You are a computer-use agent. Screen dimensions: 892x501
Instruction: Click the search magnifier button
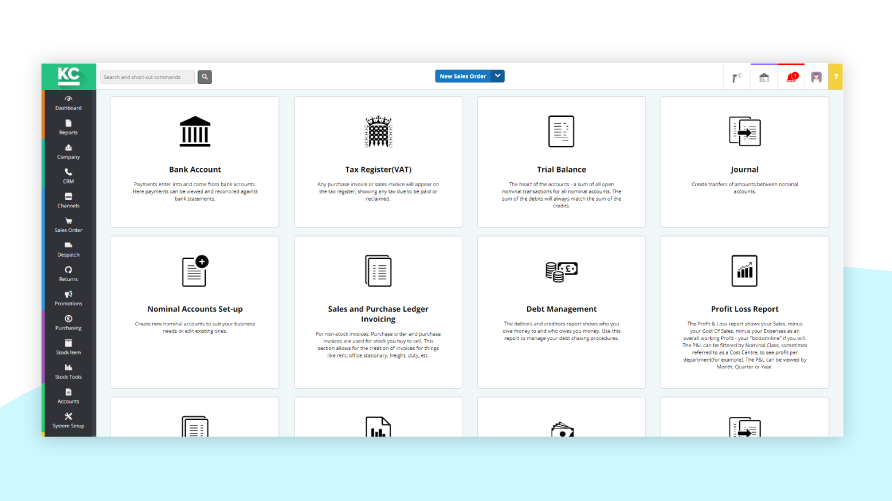coord(205,77)
